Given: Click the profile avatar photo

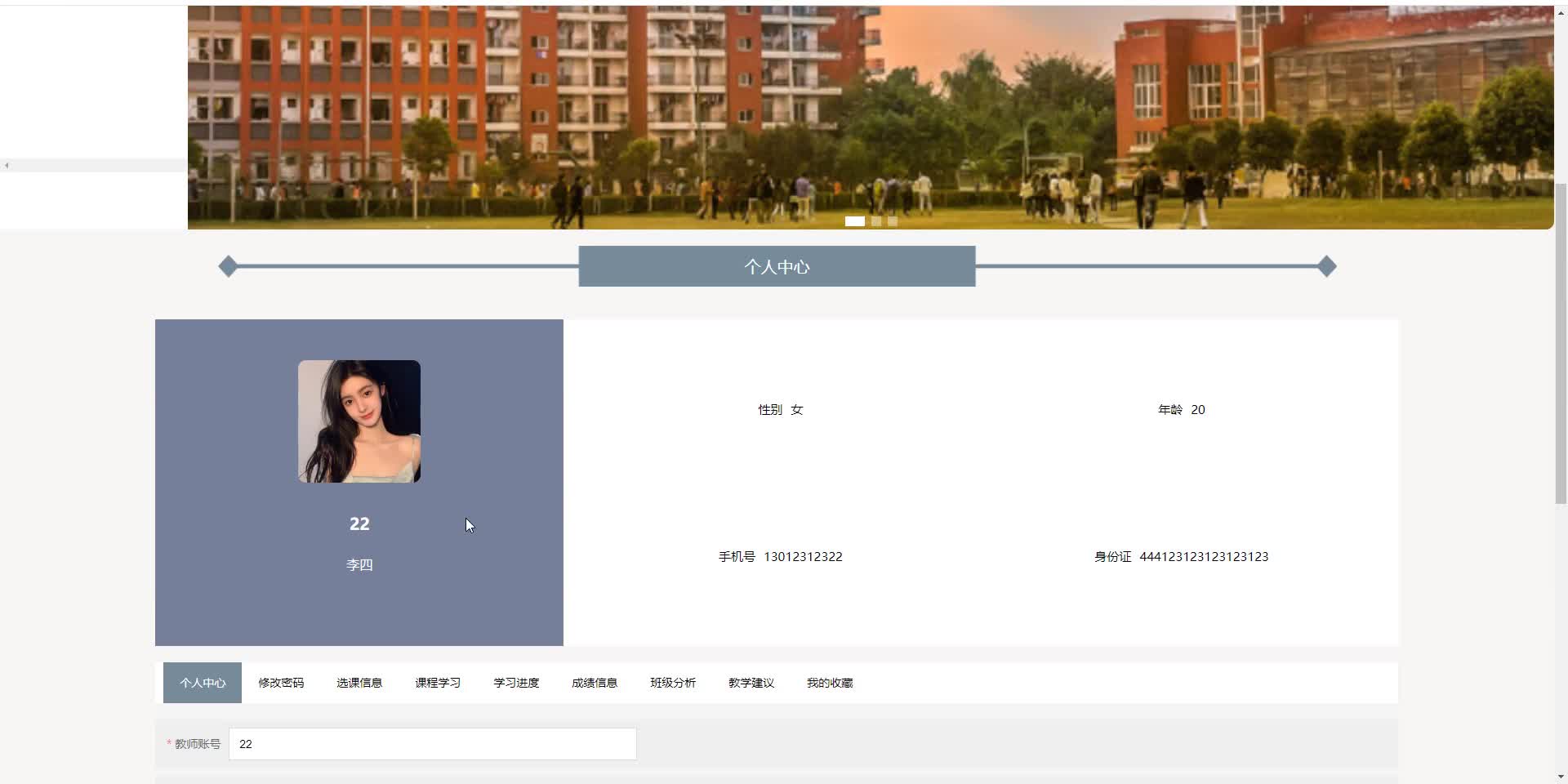Looking at the screenshot, I should 359,421.
